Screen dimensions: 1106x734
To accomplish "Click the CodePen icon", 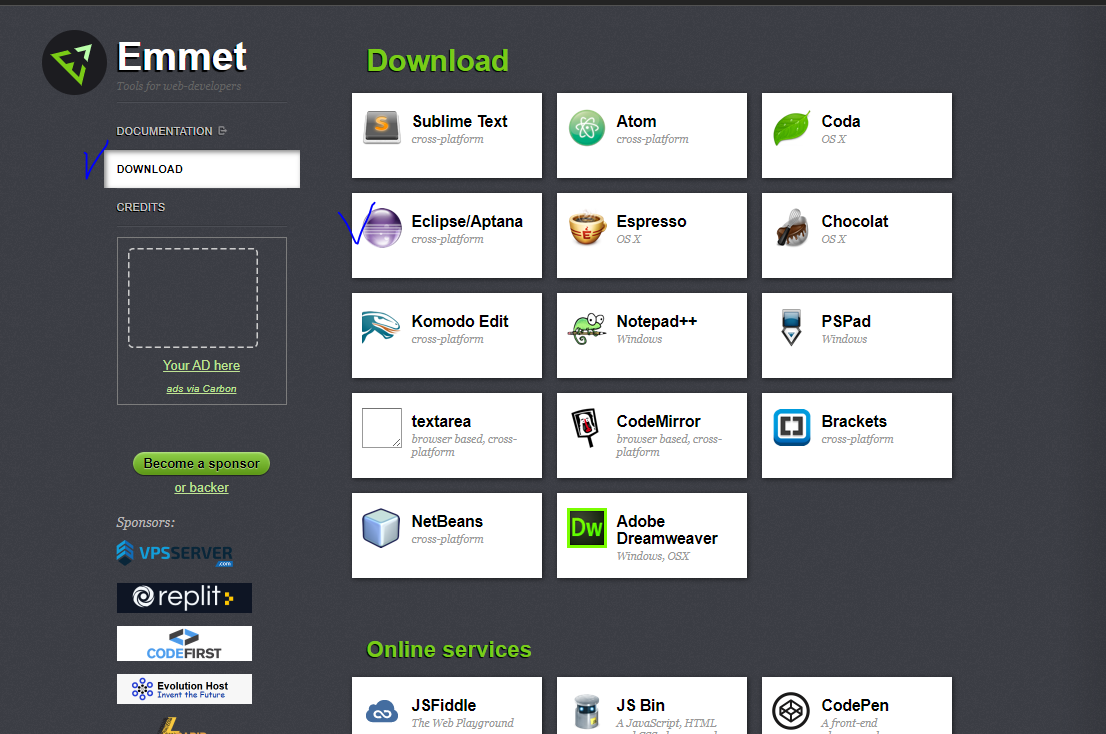I will (791, 711).
